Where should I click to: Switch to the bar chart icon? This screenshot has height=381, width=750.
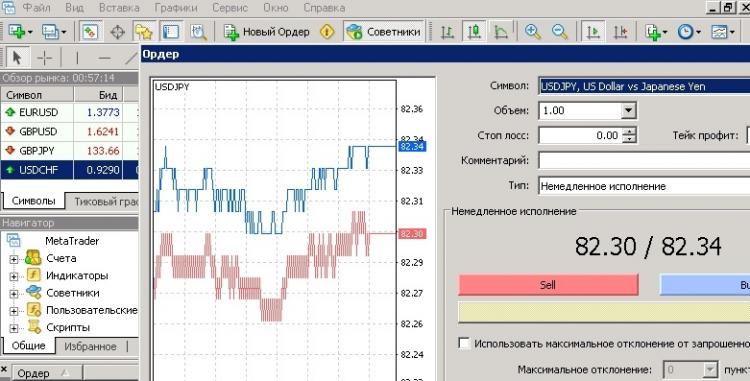tap(447, 32)
